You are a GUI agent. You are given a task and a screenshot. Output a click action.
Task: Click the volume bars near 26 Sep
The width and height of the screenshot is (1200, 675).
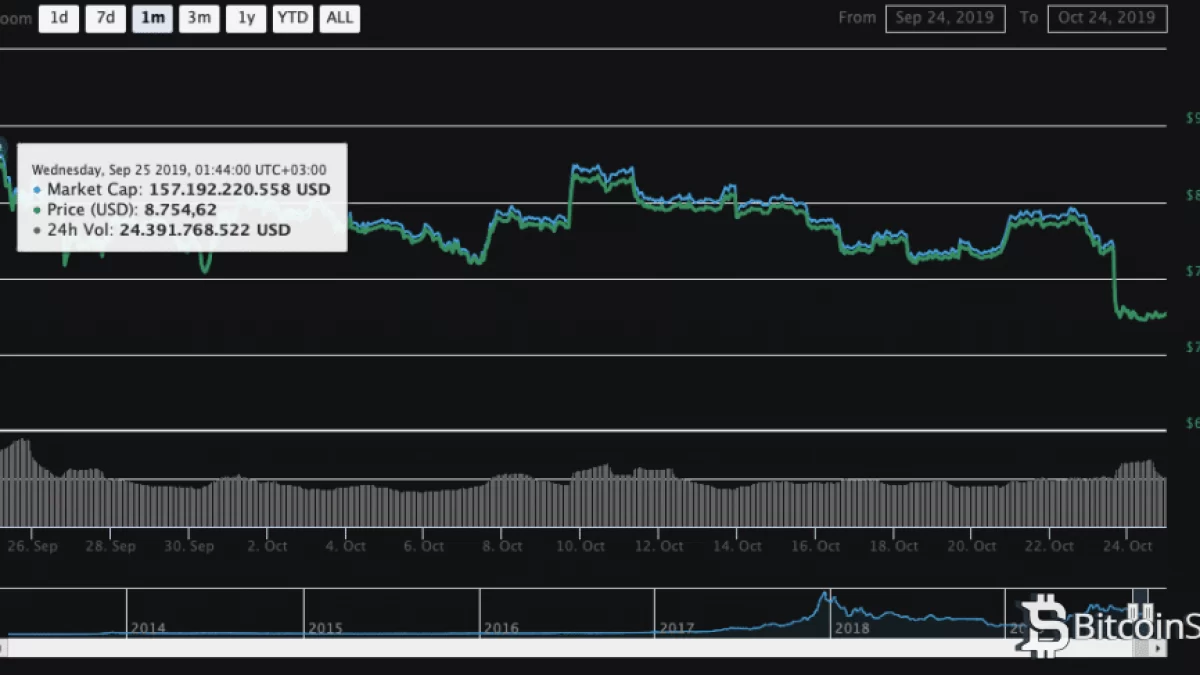tap(22, 480)
